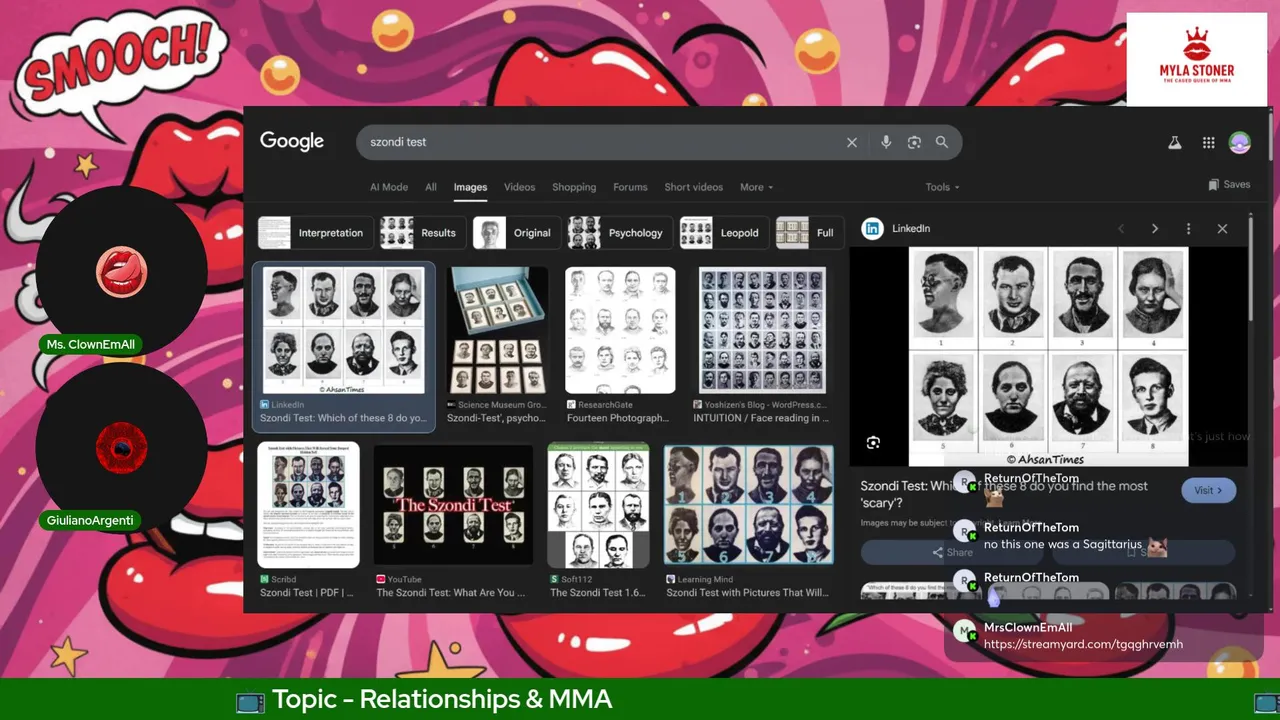
Task: Select the Interpretation filter chip
Action: (315, 233)
